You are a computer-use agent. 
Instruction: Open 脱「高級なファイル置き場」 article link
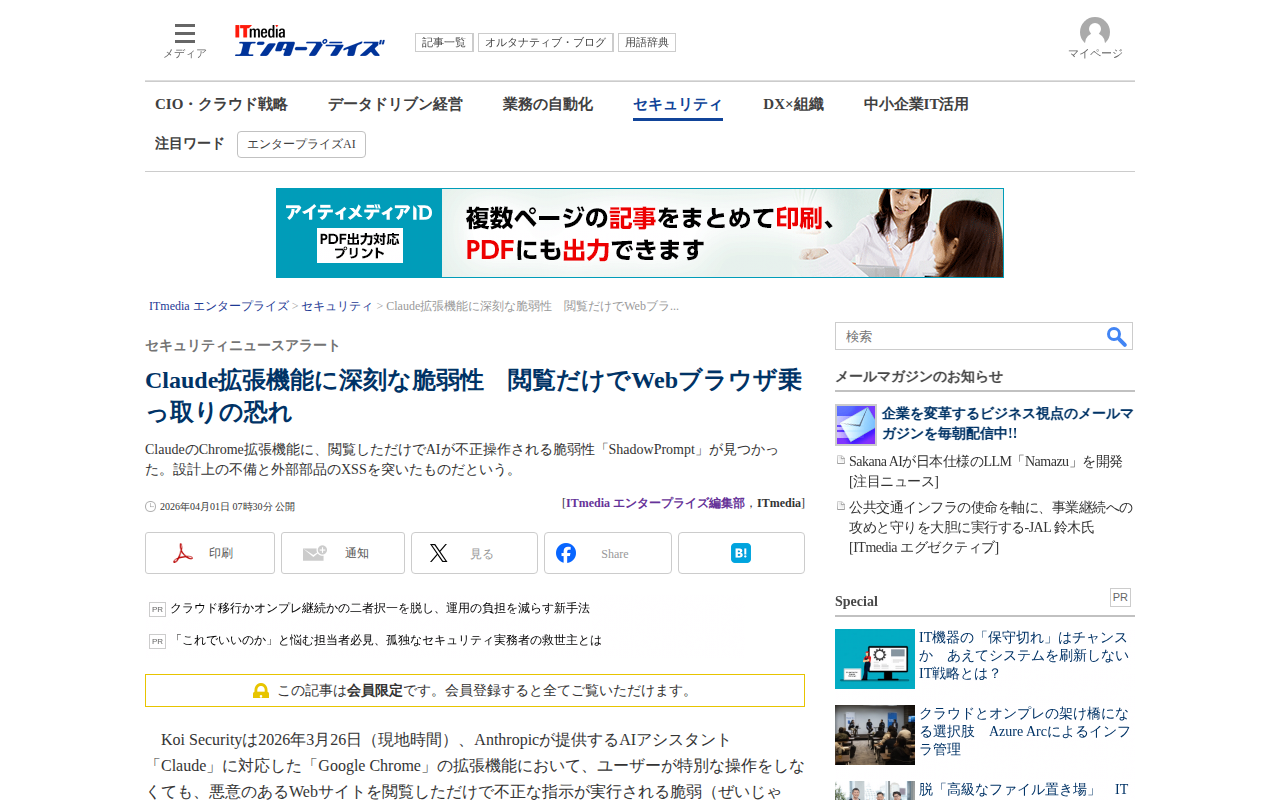click(x=1023, y=789)
